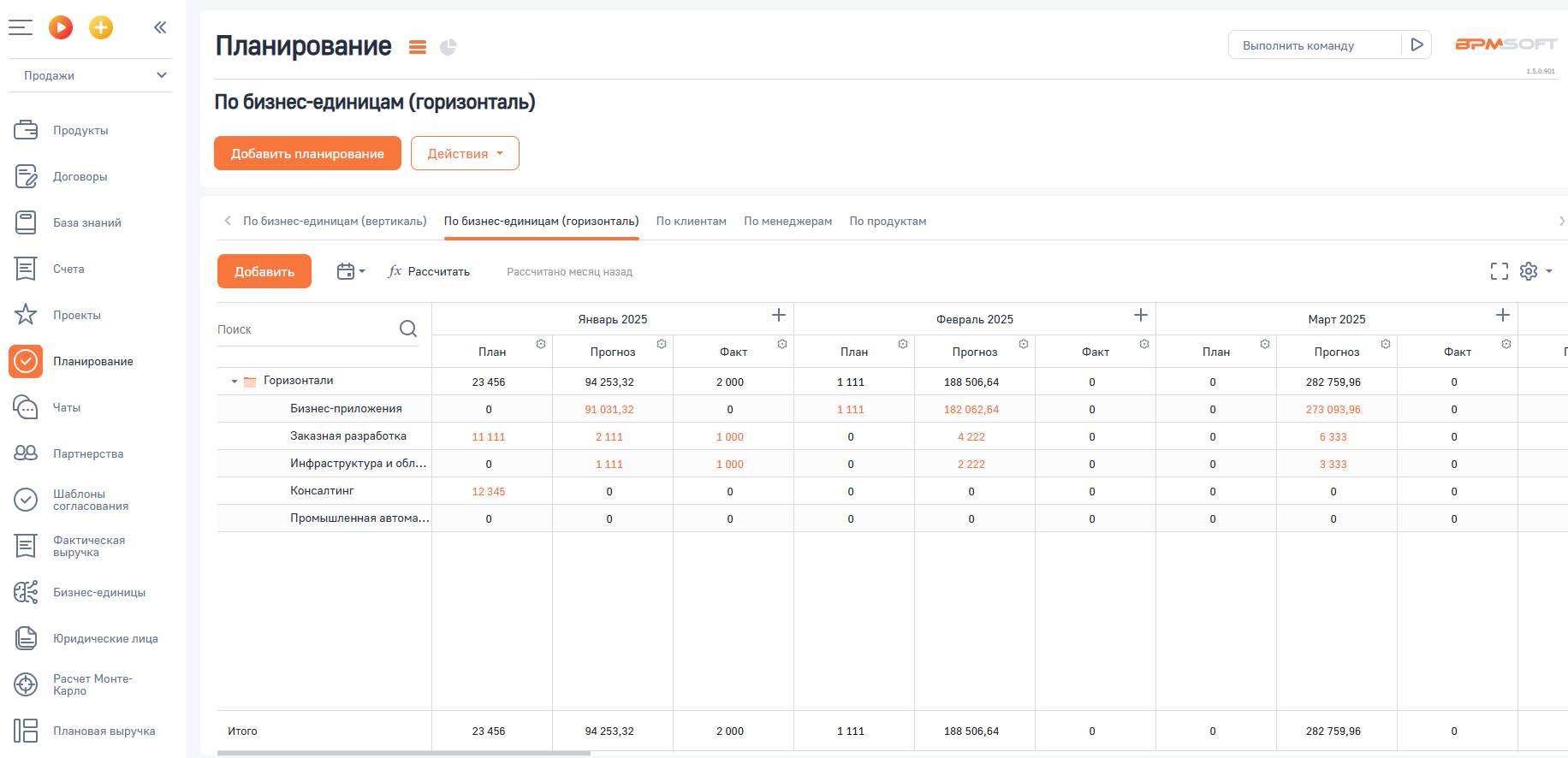
Task: Open Партнерства section
Action: tap(88, 453)
